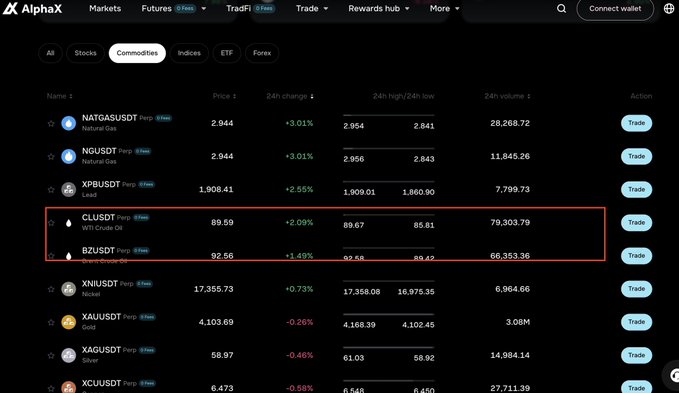The width and height of the screenshot is (679, 393).
Task: Sort by 24h volume column arrows
Action: pyautogui.click(x=528, y=96)
